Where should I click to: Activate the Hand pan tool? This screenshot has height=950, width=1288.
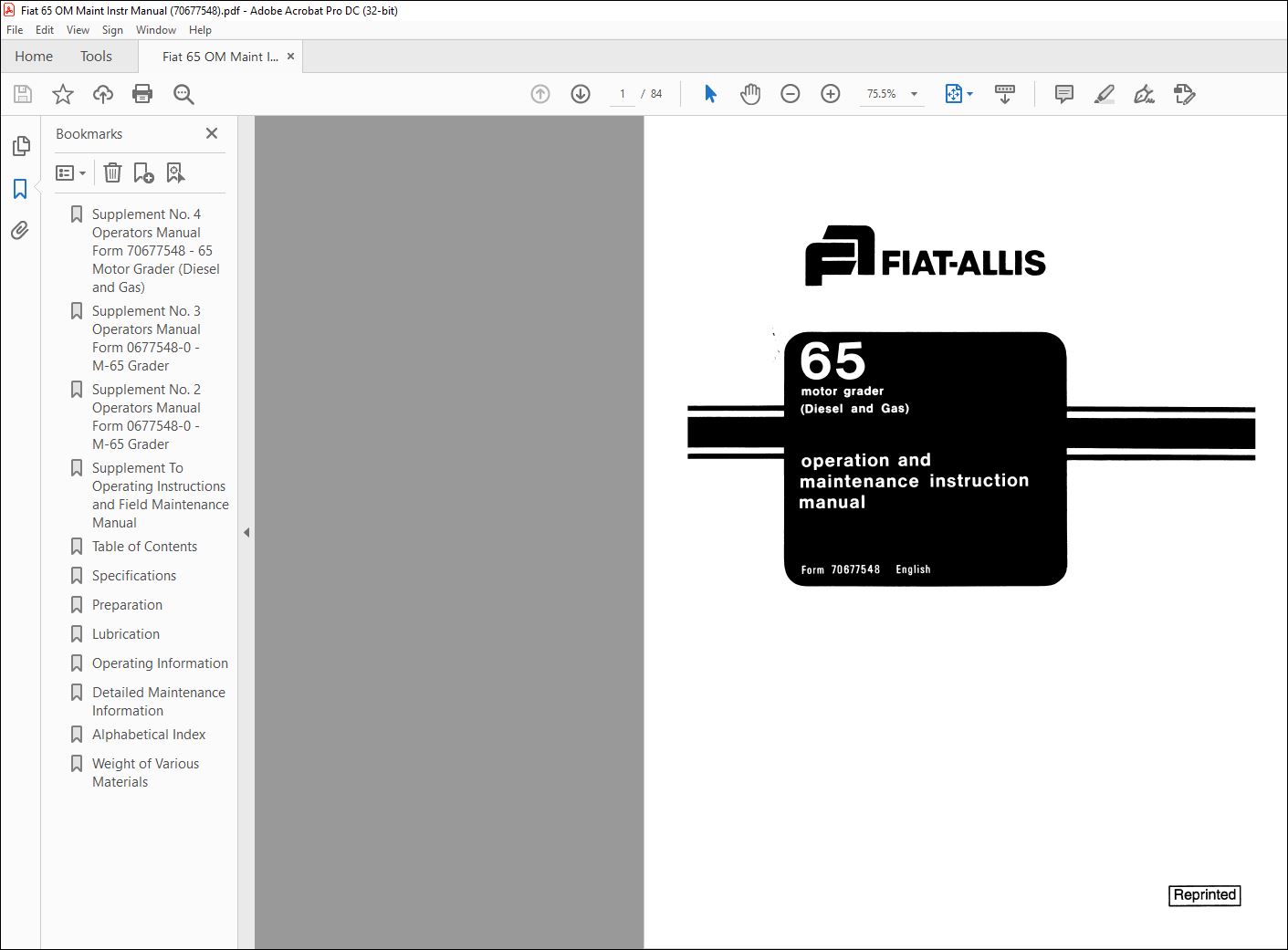(x=750, y=94)
